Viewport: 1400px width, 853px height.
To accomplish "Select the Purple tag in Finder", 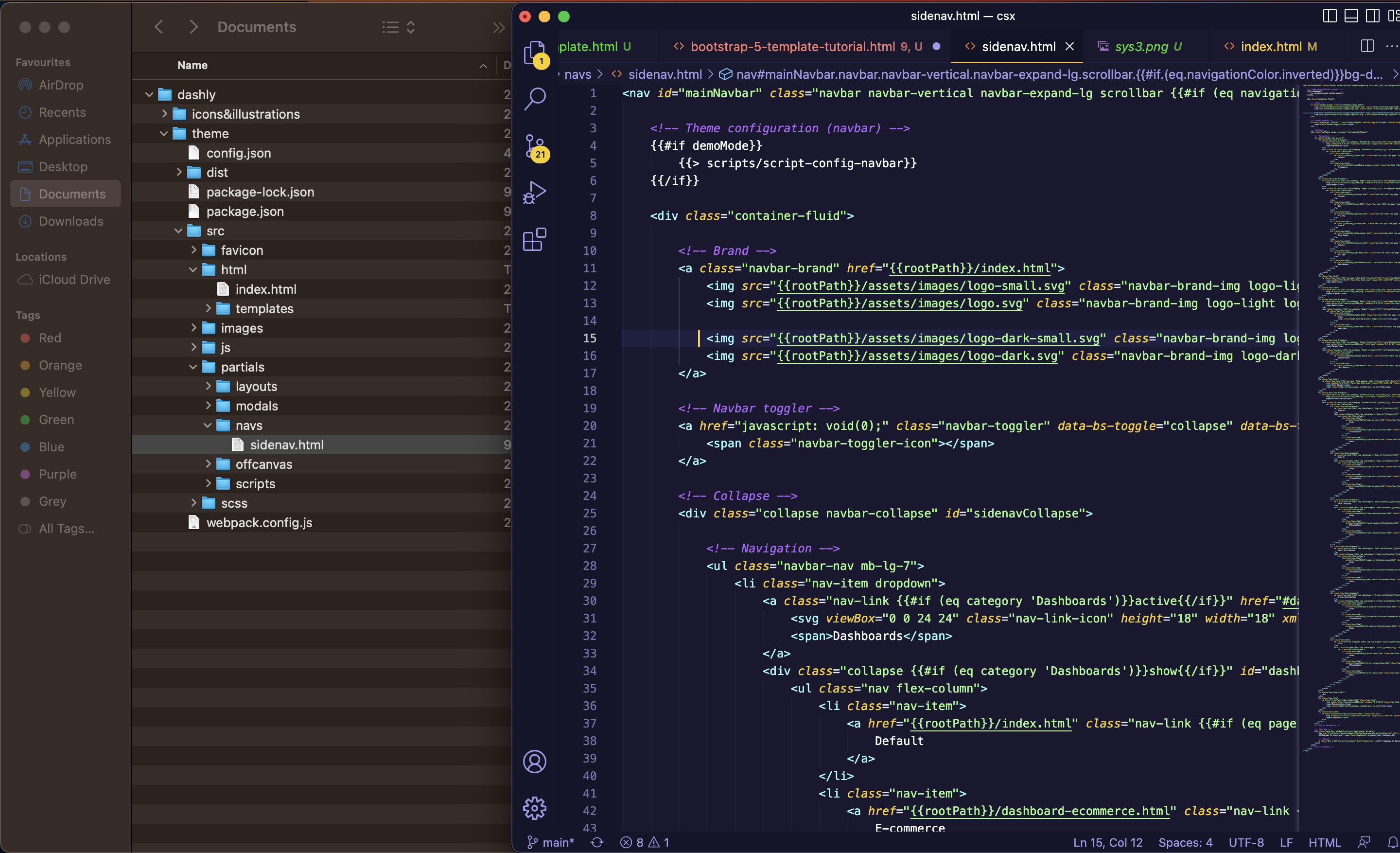I will [x=57, y=474].
